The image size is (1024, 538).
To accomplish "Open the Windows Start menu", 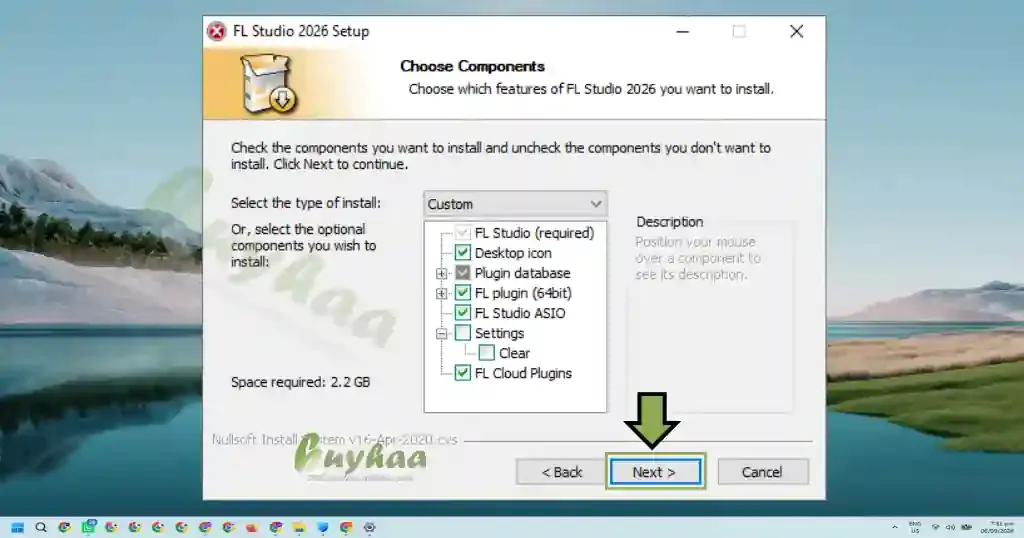I will [x=18, y=528].
